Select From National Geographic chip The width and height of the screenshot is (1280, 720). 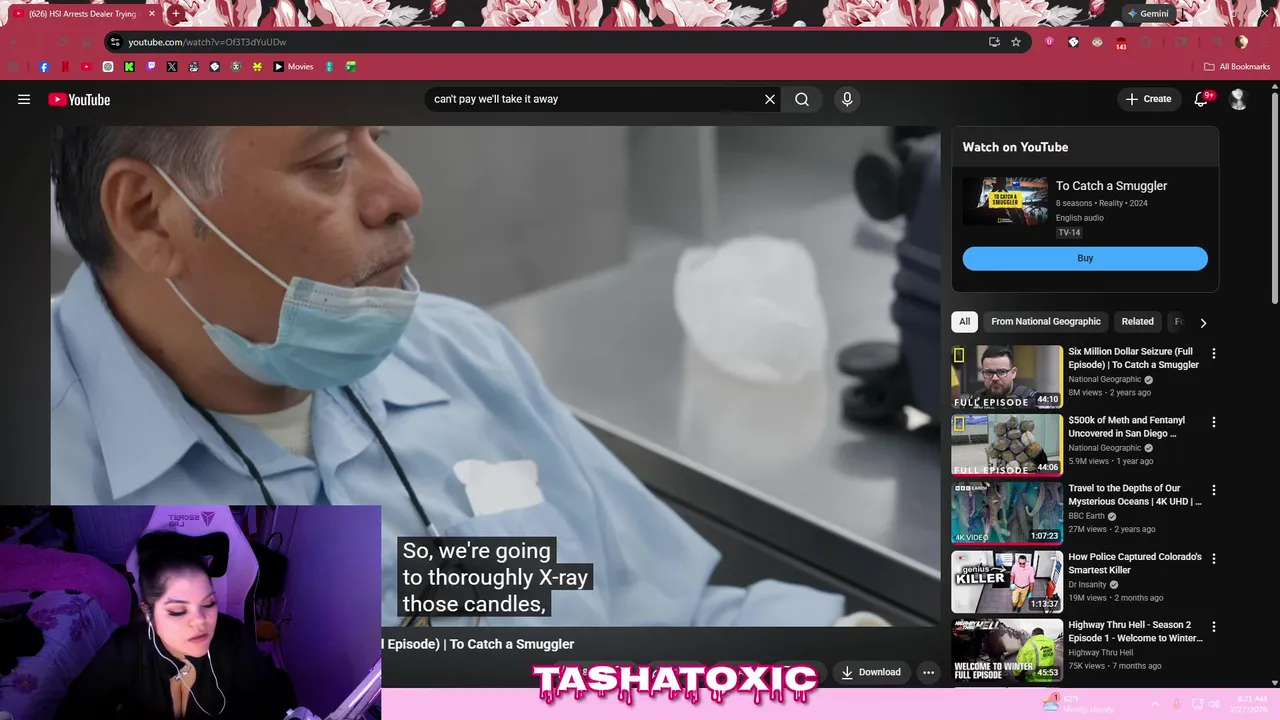pyautogui.click(x=1046, y=321)
